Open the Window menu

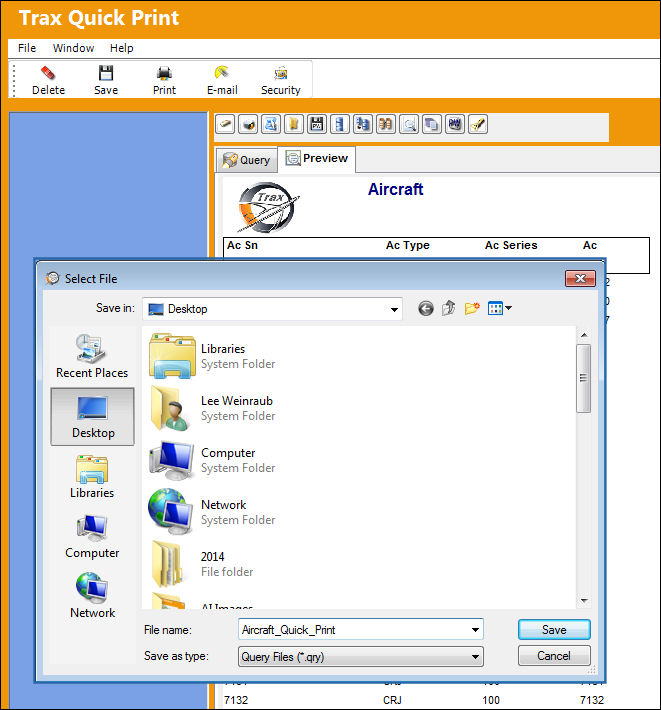[x=73, y=48]
